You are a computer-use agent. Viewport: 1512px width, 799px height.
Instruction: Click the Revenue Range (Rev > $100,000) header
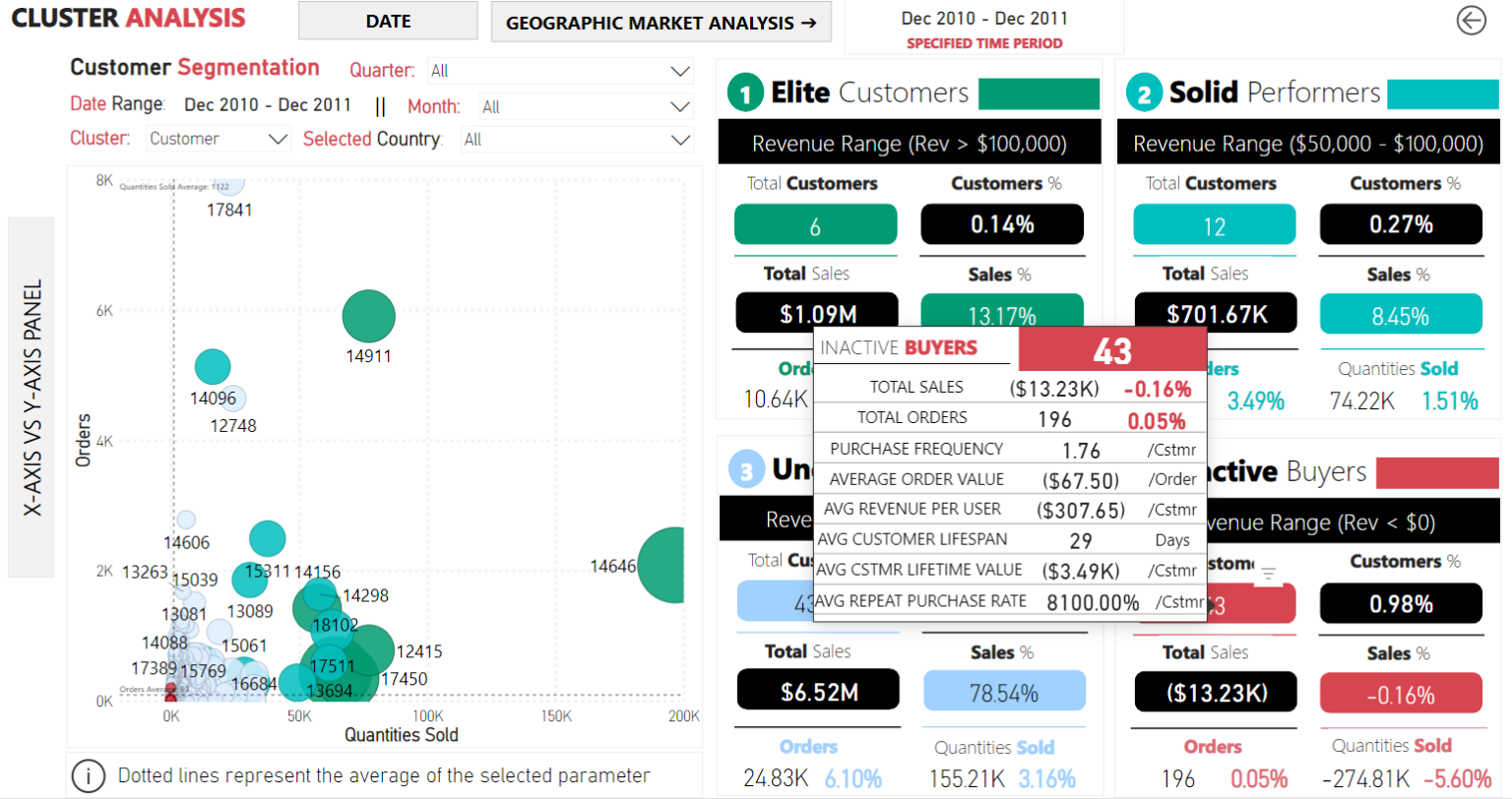click(x=910, y=144)
